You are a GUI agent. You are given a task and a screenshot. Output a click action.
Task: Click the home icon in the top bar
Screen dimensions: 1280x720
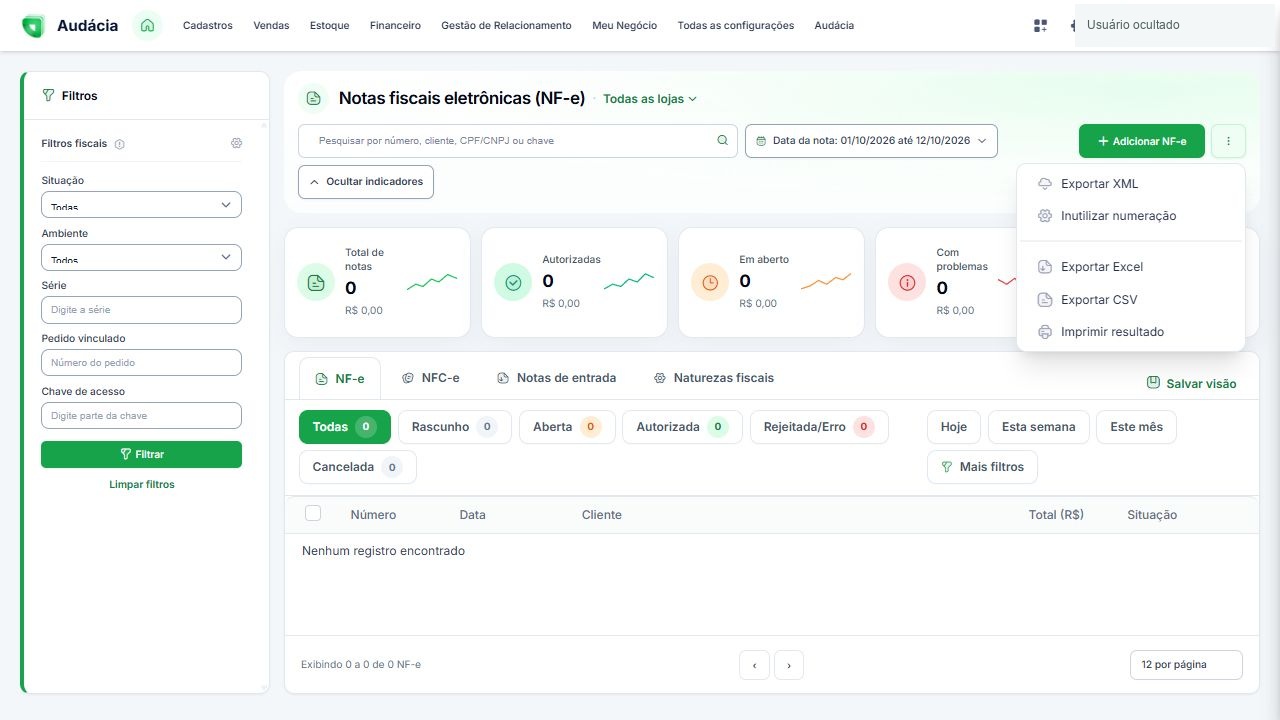coord(147,25)
